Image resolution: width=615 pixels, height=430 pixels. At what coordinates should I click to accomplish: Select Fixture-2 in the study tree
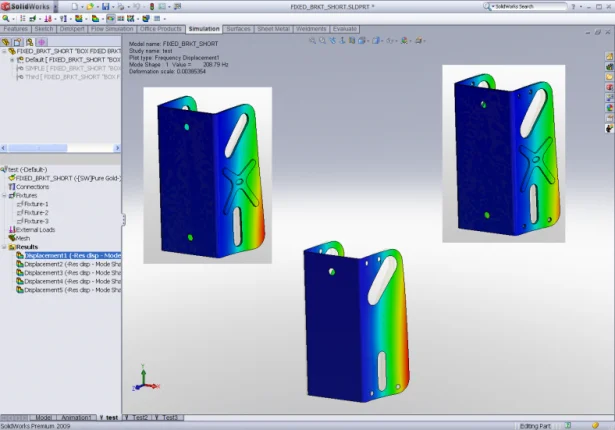35,212
